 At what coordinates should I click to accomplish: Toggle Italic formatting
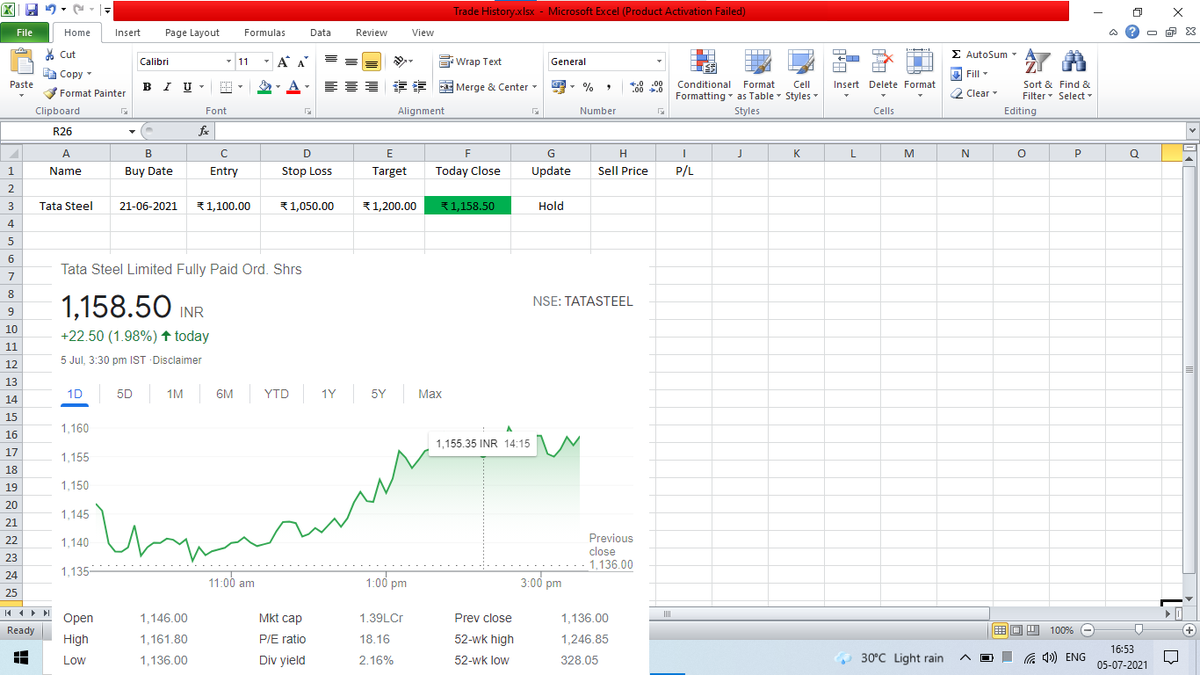pos(167,87)
